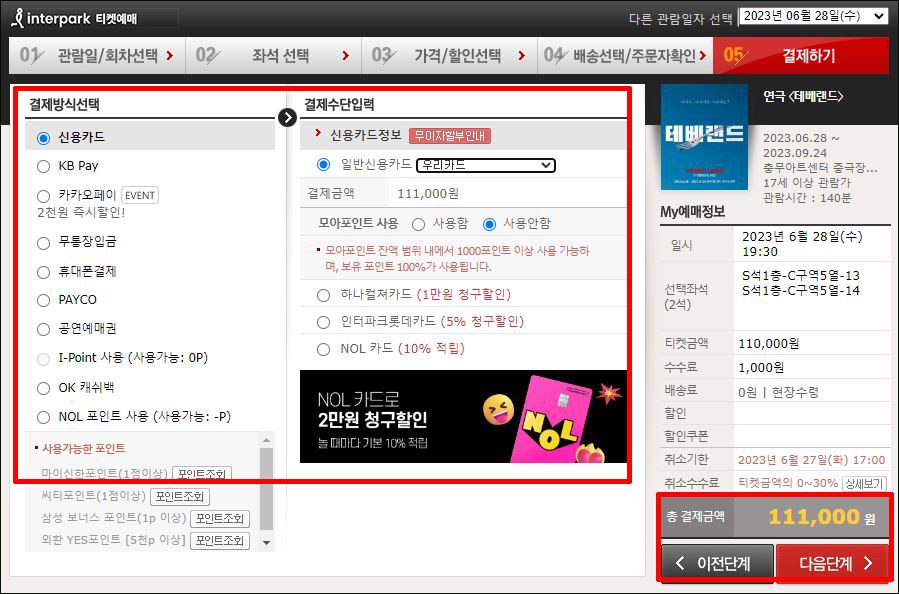Select 인터파크롯데카드 5% discount option

coord(323,322)
